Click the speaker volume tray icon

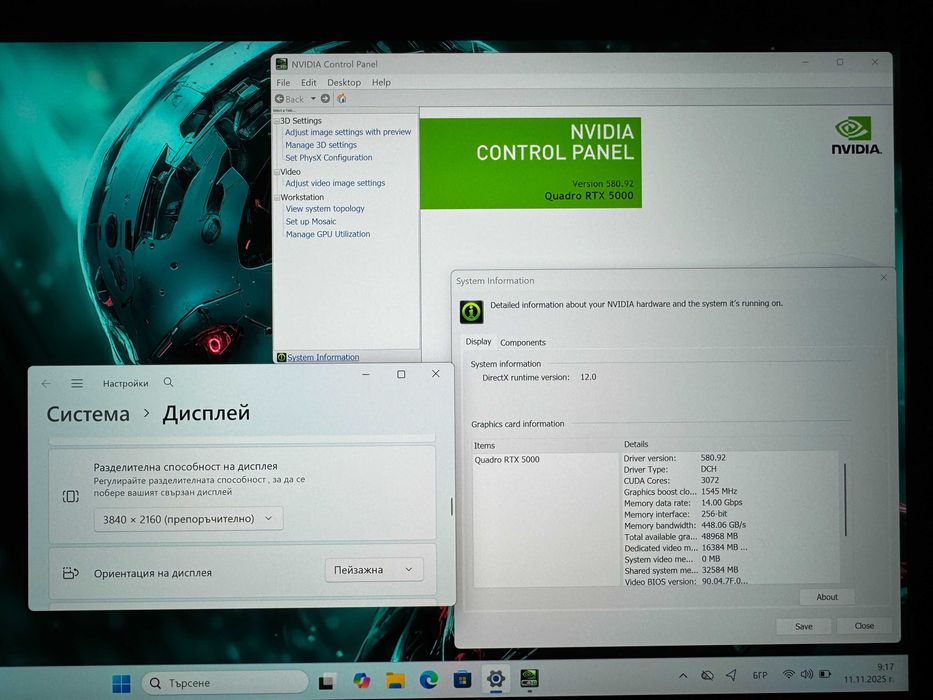click(x=807, y=674)
